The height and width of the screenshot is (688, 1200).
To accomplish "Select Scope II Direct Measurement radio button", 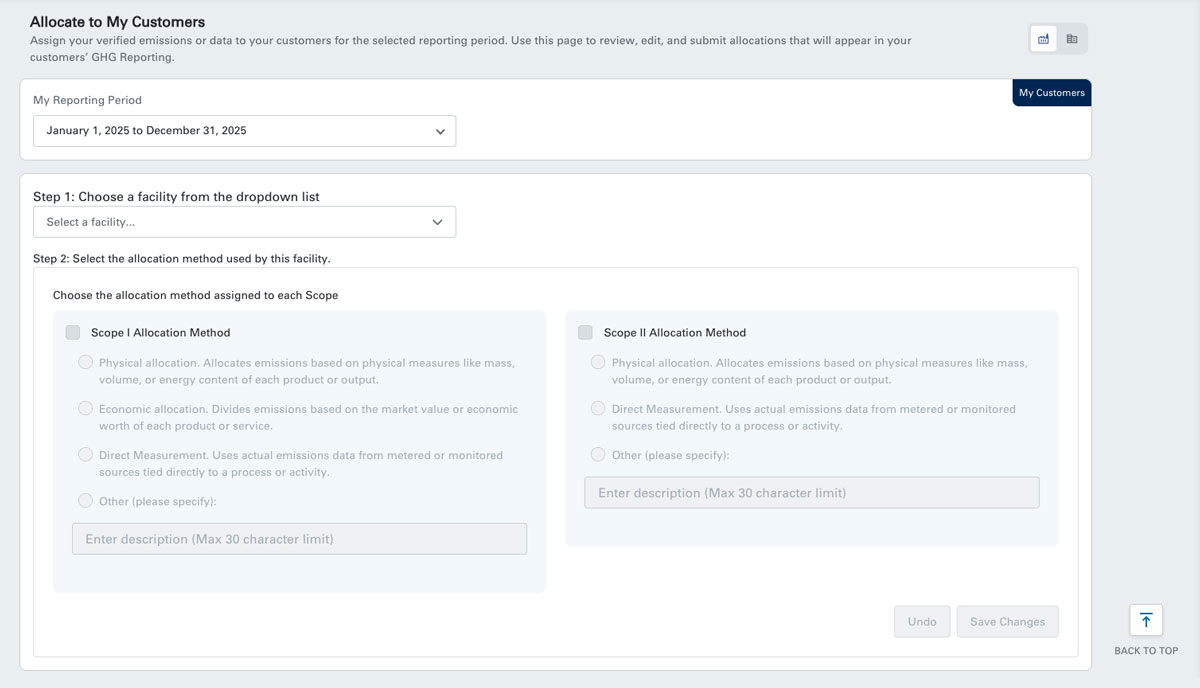I will pos(598,408).
